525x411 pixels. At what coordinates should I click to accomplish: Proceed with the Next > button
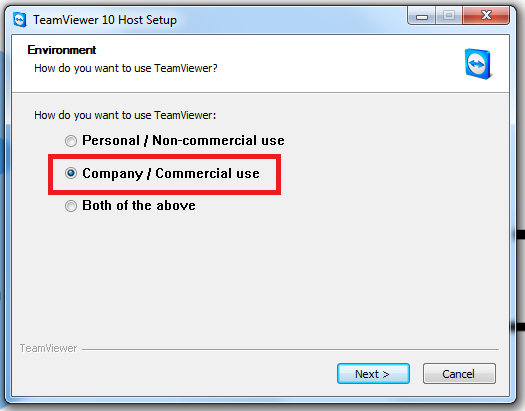pyautogui.click(x=373, y=374)
